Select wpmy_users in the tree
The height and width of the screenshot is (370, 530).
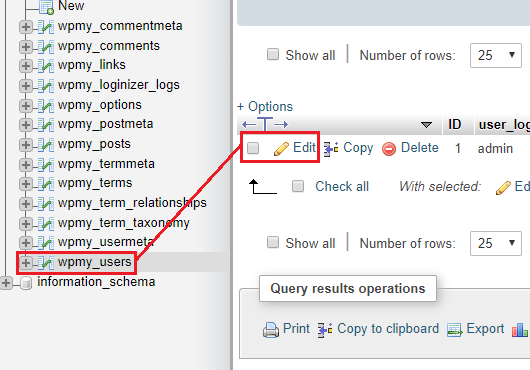95,262
